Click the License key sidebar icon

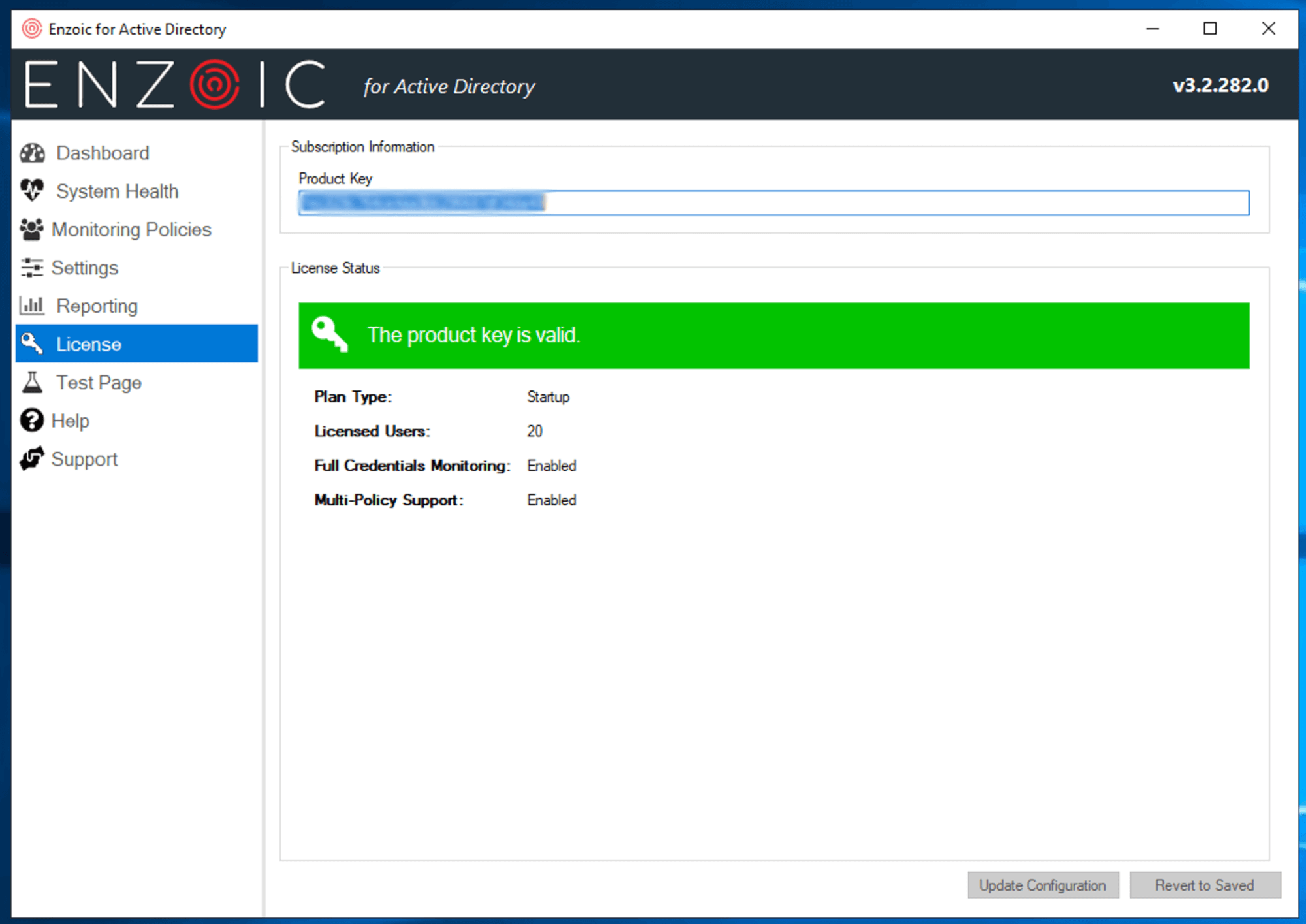(31, 343)
